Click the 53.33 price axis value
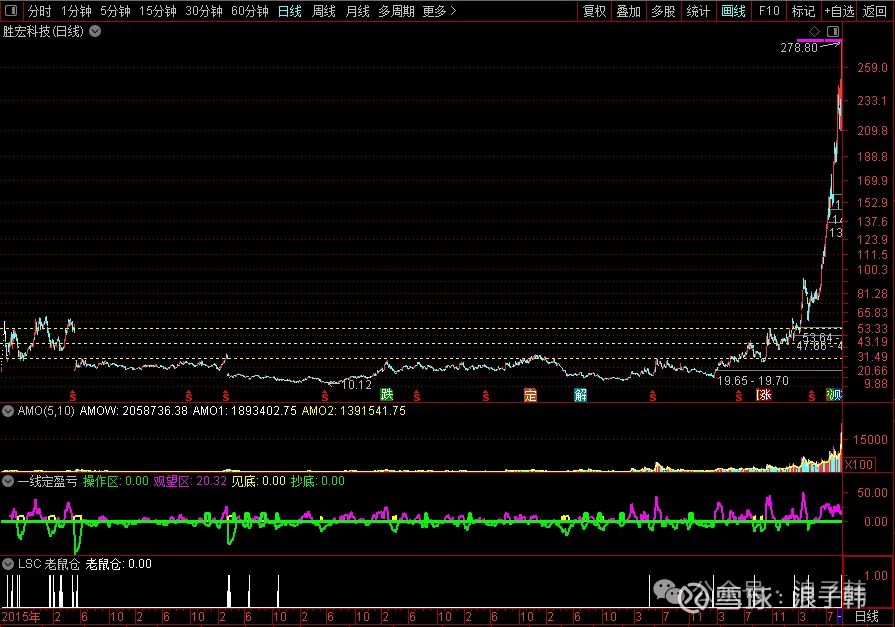The width and height of the screenshot is (895, 627). click(872, 329)
